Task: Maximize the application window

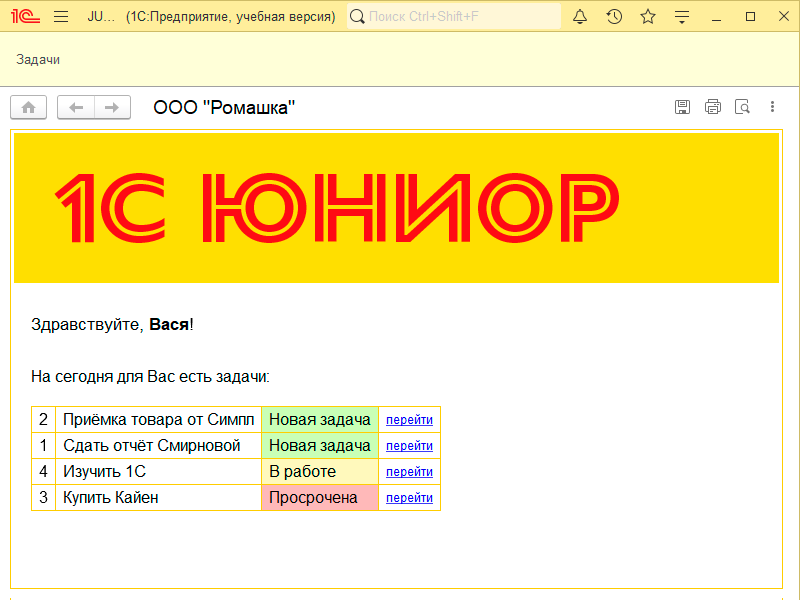Action: point(750,17)
